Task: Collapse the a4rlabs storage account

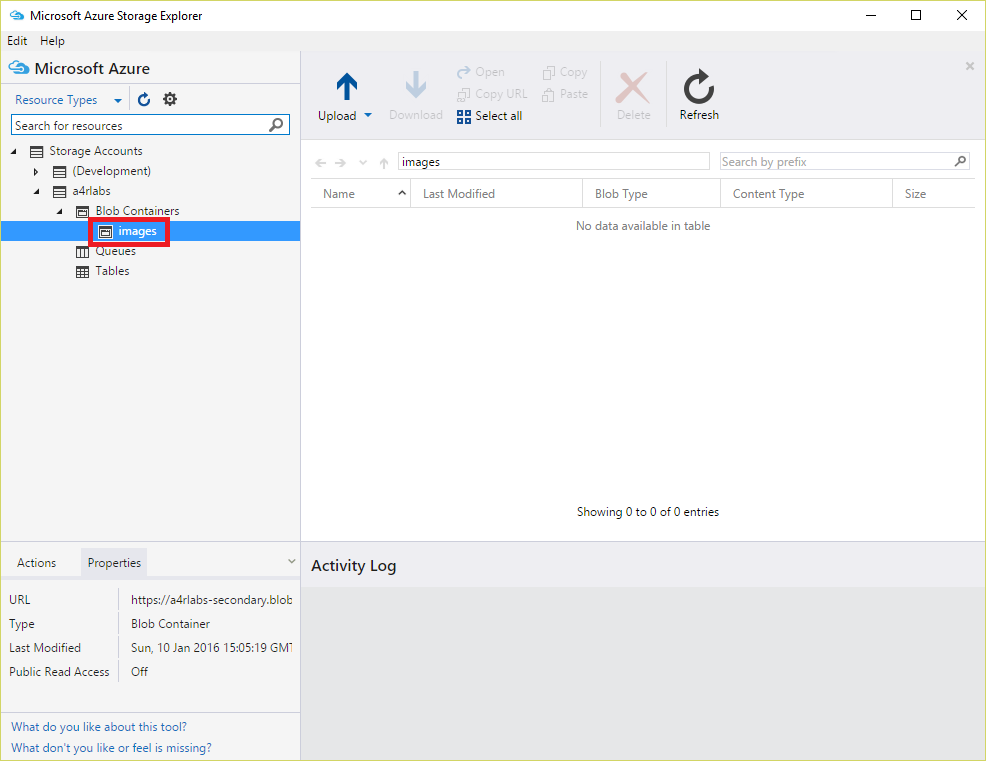Action: tap(37, 191)
